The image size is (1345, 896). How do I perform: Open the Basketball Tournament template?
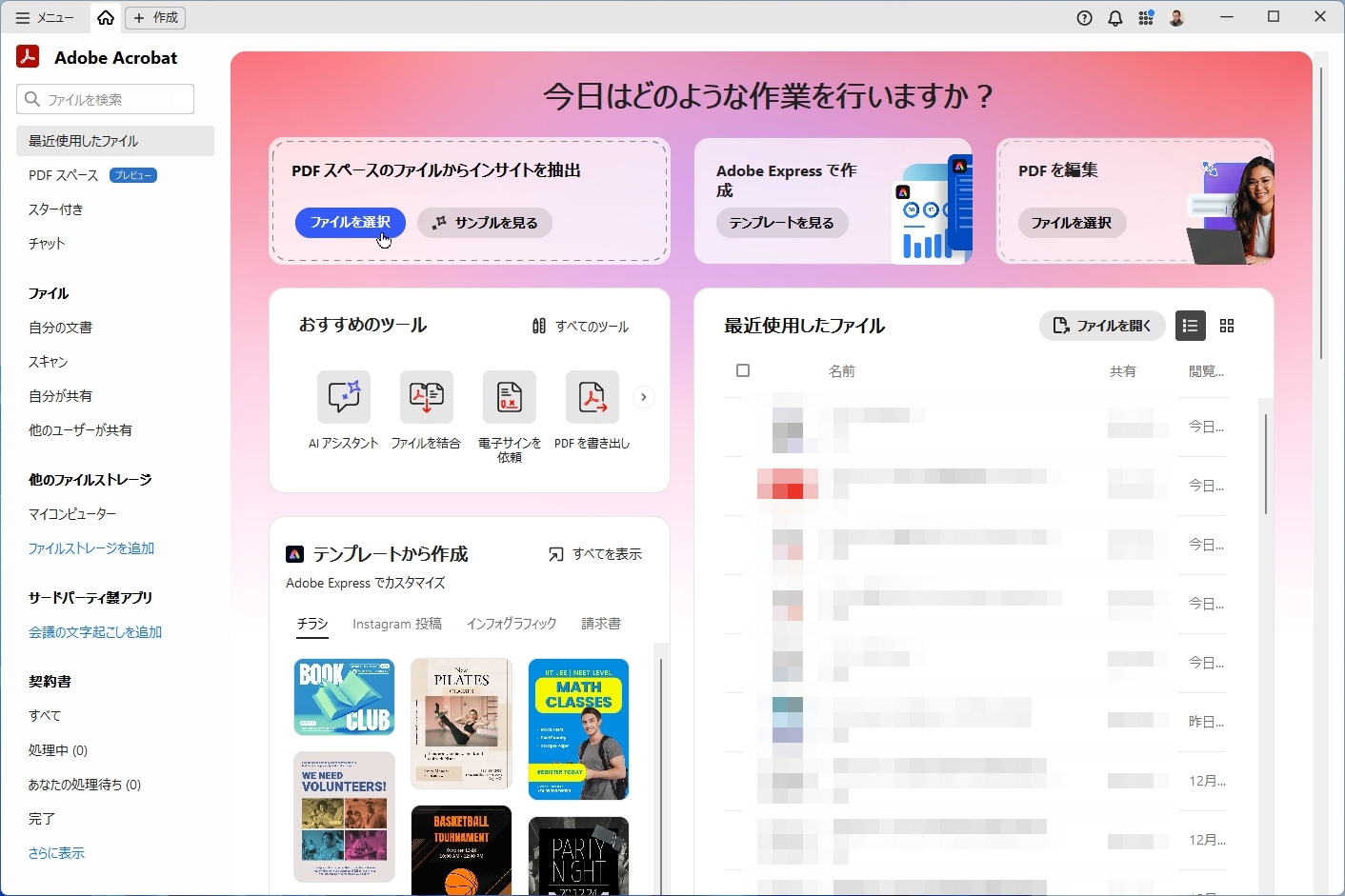pos(461,850)
